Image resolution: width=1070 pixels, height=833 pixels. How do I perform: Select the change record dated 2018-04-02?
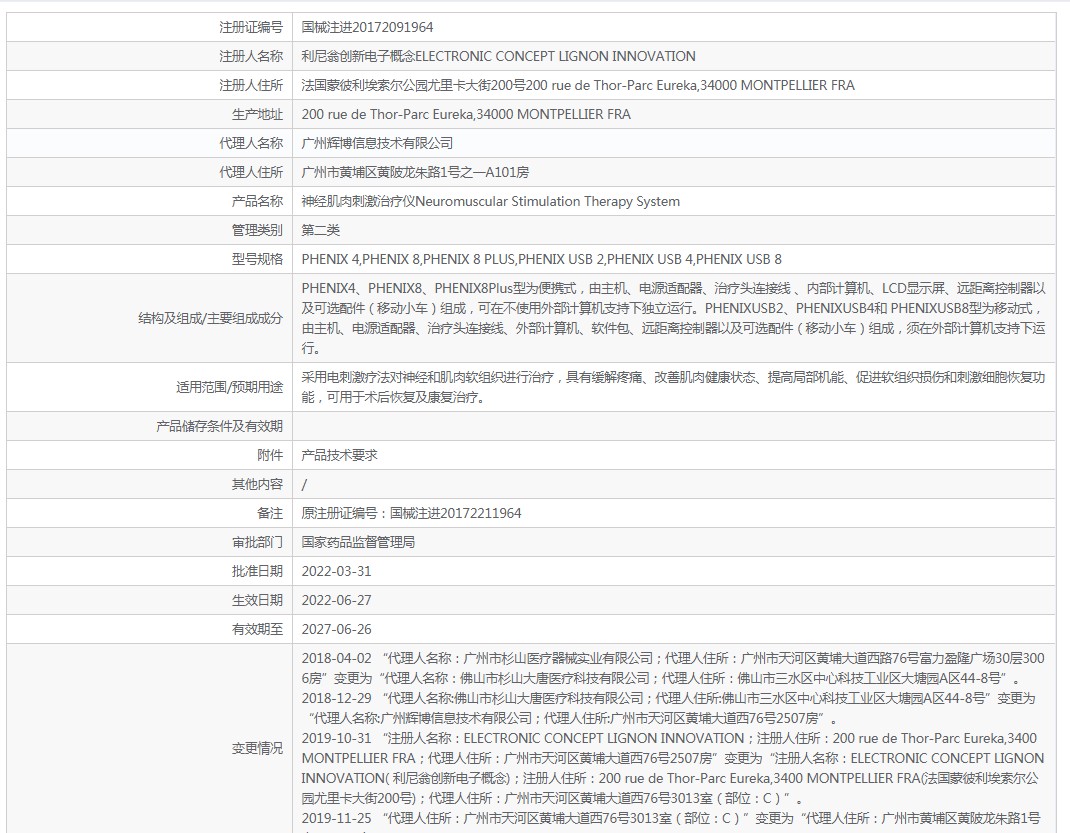pos(673,668)
